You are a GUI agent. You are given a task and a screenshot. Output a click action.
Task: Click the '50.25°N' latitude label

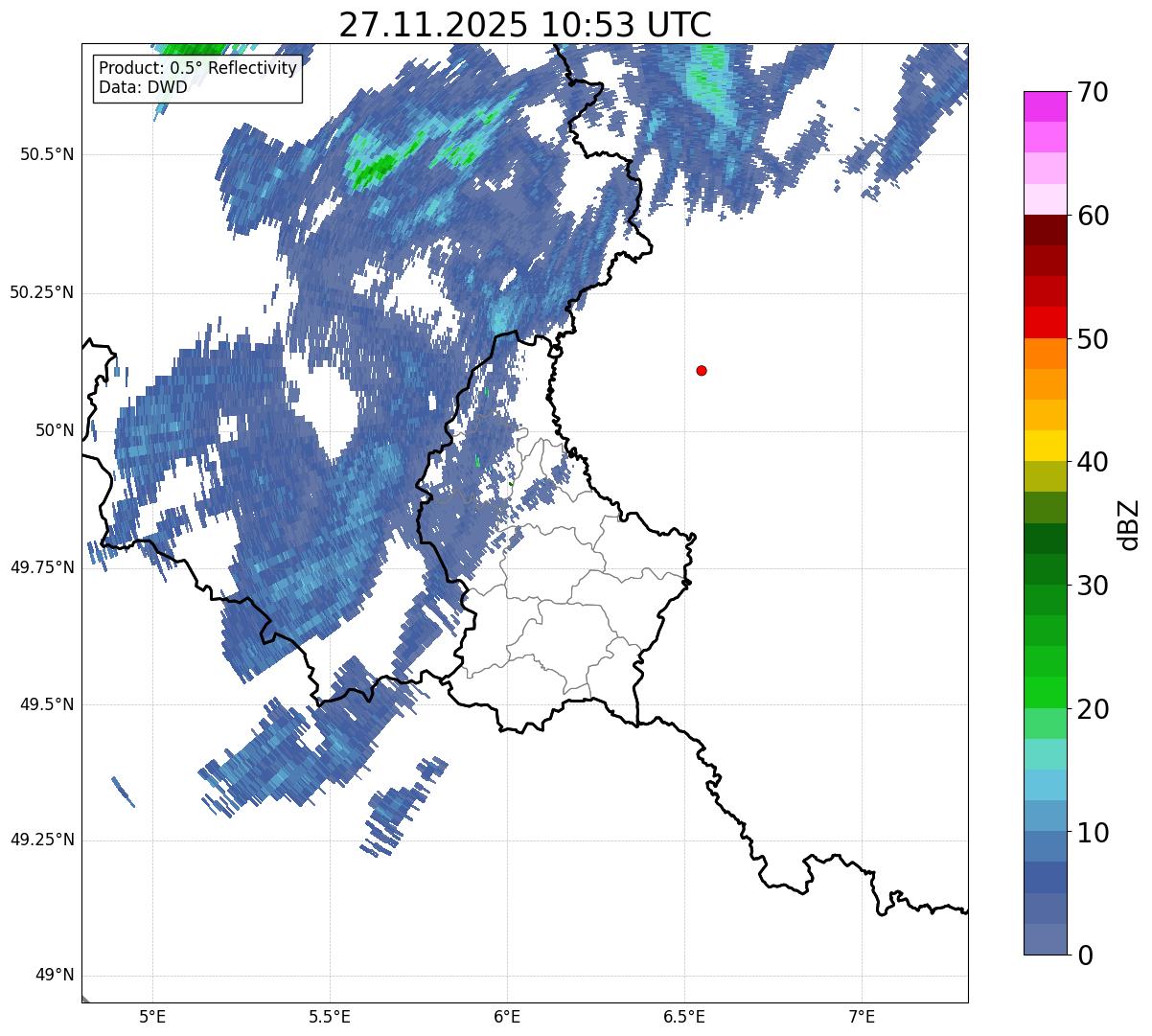[x=41, y=292]
